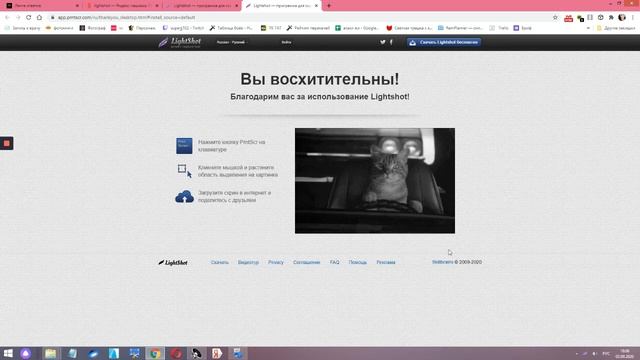Switch to Chrome in the taskbar

155,353
